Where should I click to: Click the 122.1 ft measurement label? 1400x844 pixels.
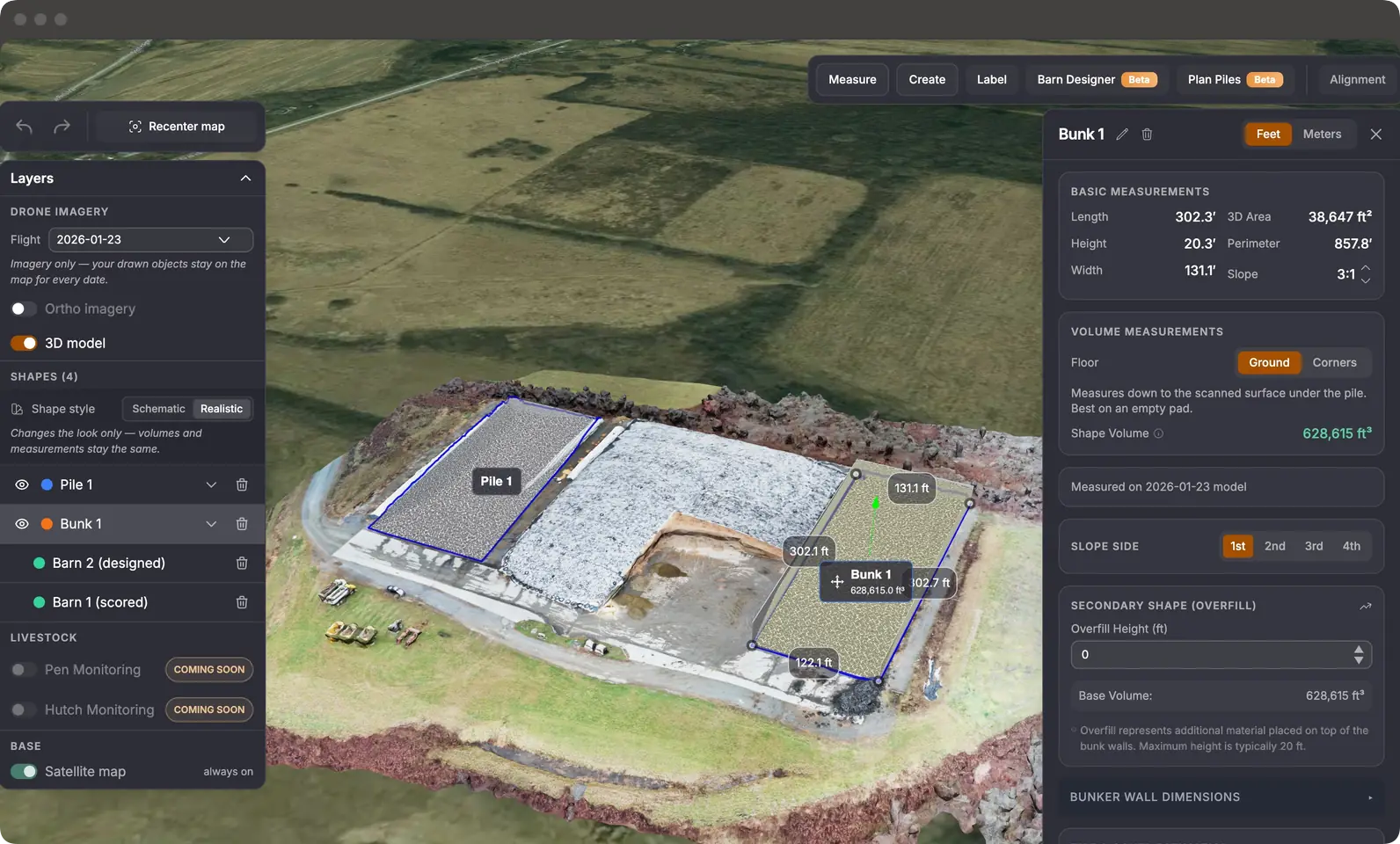tap(813, 663)
